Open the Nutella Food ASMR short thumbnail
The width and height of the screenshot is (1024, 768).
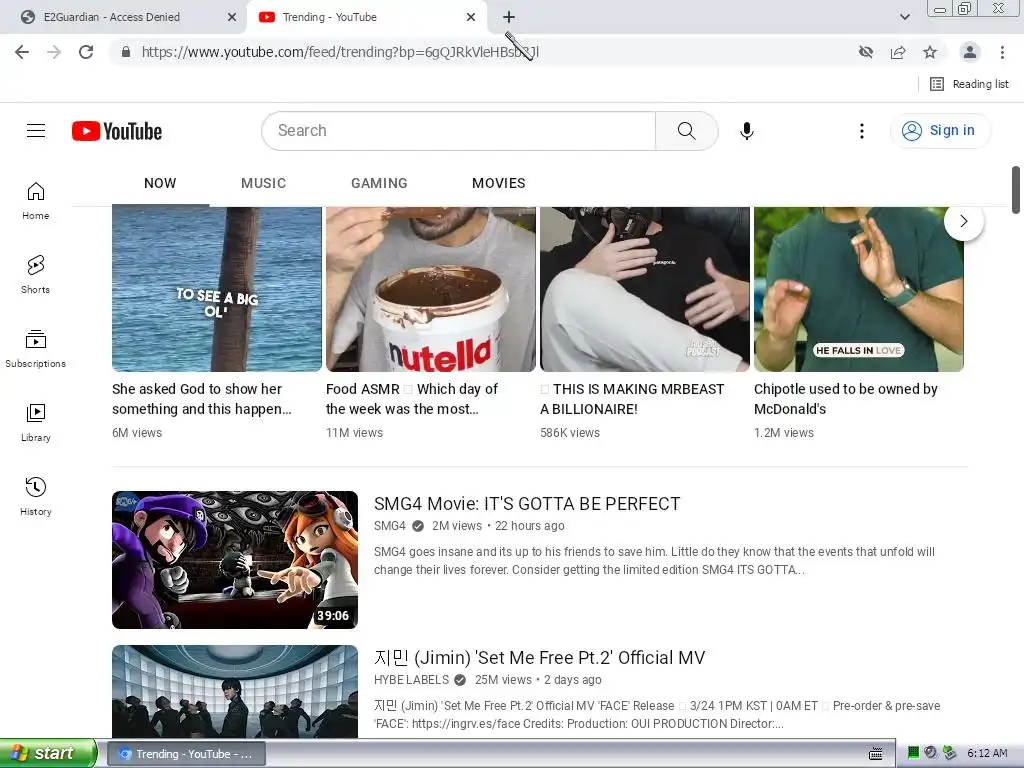(430, 289)
